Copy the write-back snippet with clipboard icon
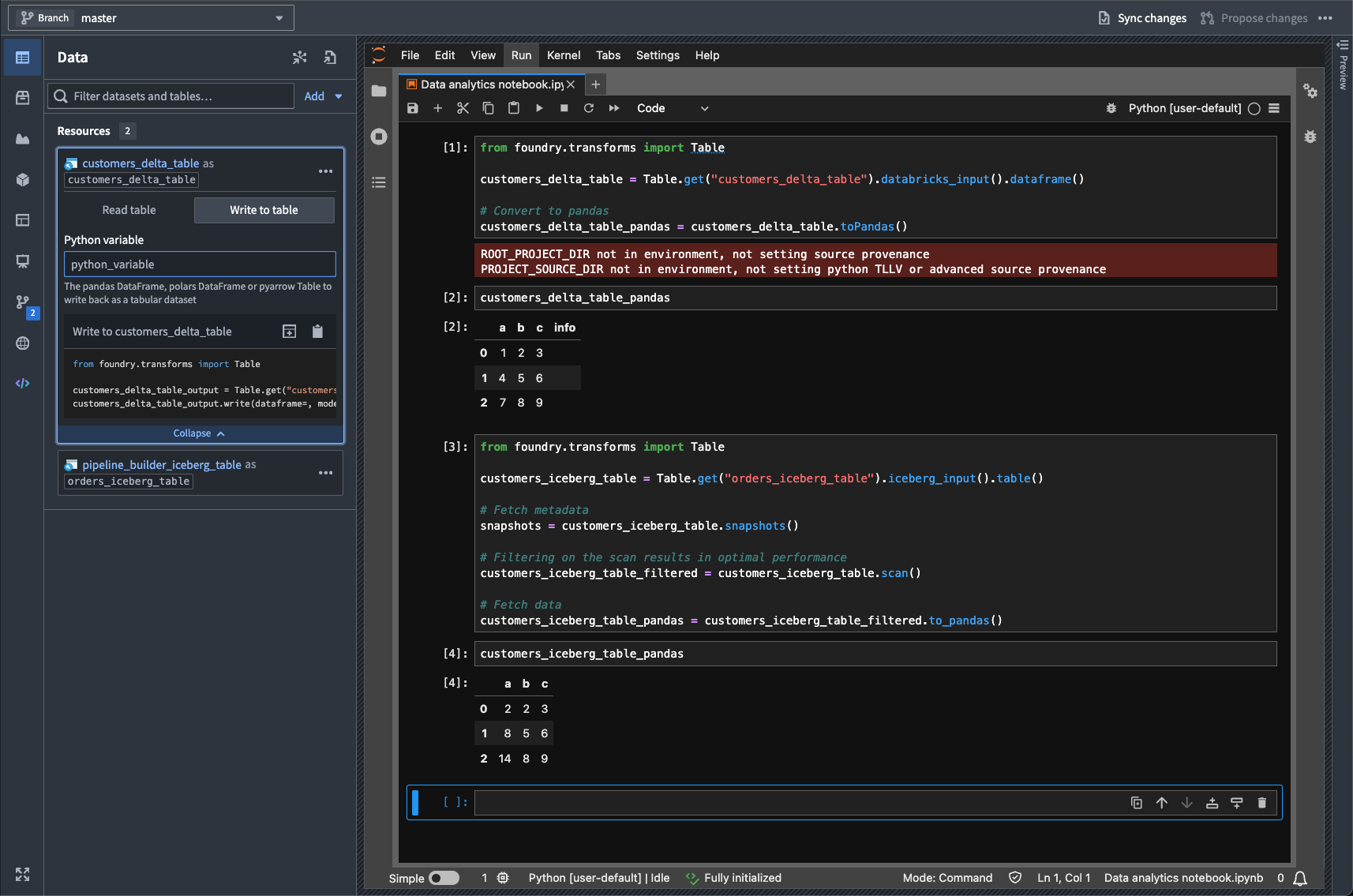The height and width of the screenshot is (896, 1353). pos(318,331)
